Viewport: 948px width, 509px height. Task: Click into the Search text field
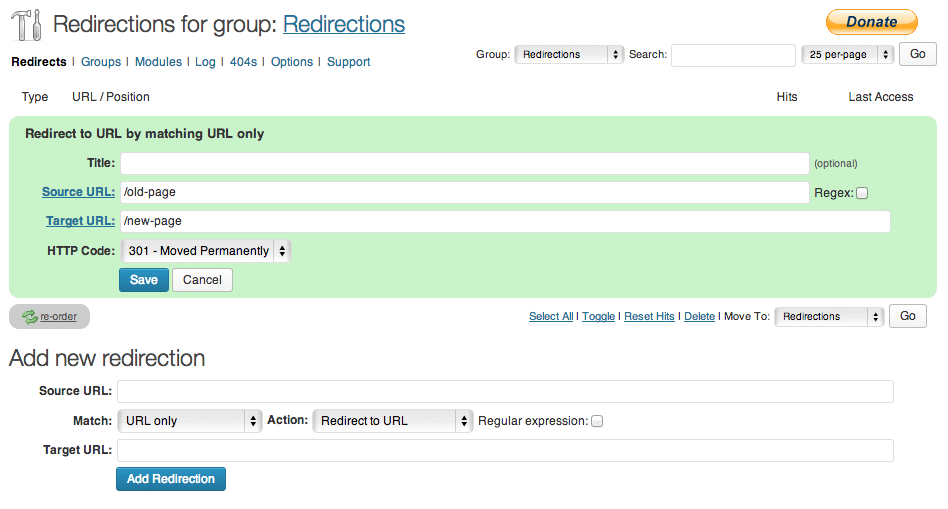tap(733, 55)
